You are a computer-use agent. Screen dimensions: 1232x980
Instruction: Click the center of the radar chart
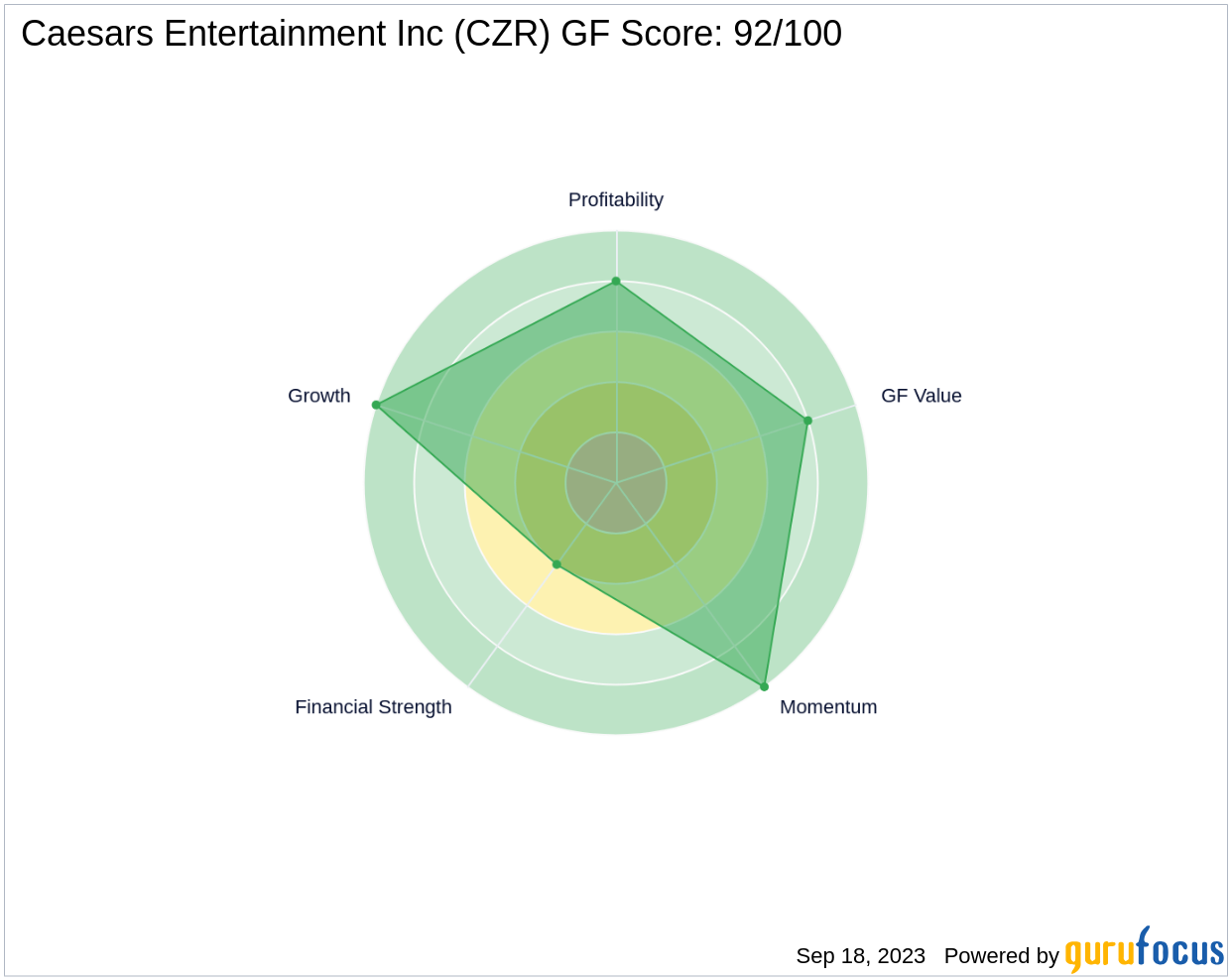616,483
